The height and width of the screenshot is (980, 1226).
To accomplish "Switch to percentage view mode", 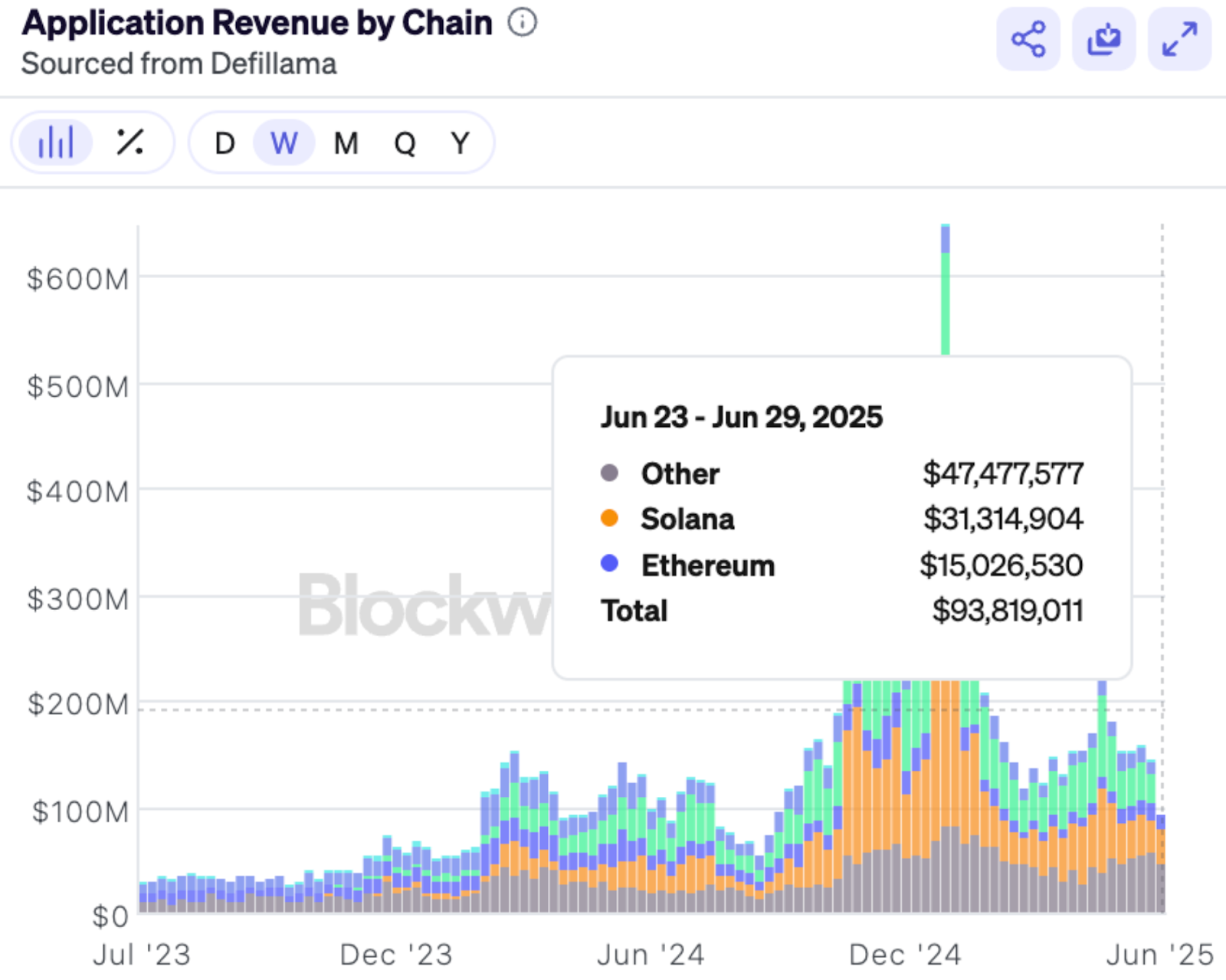I will pyautogui.click(x=130, y=143).
